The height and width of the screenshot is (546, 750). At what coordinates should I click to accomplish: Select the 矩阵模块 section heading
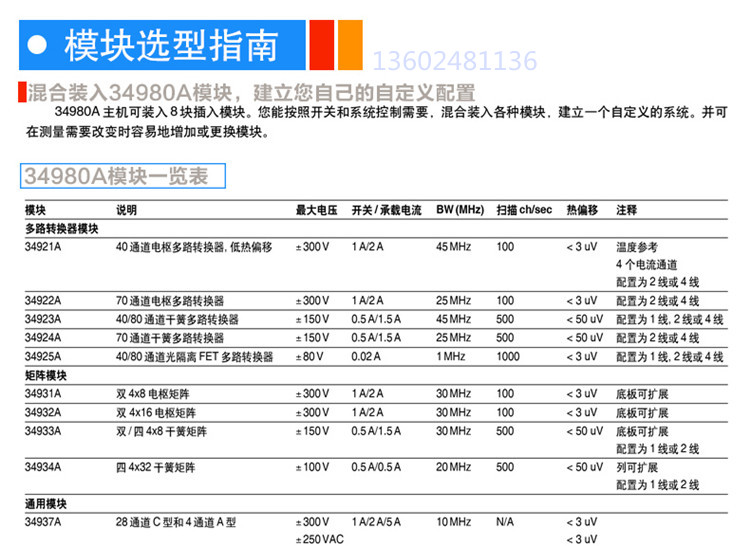[46, 375]
